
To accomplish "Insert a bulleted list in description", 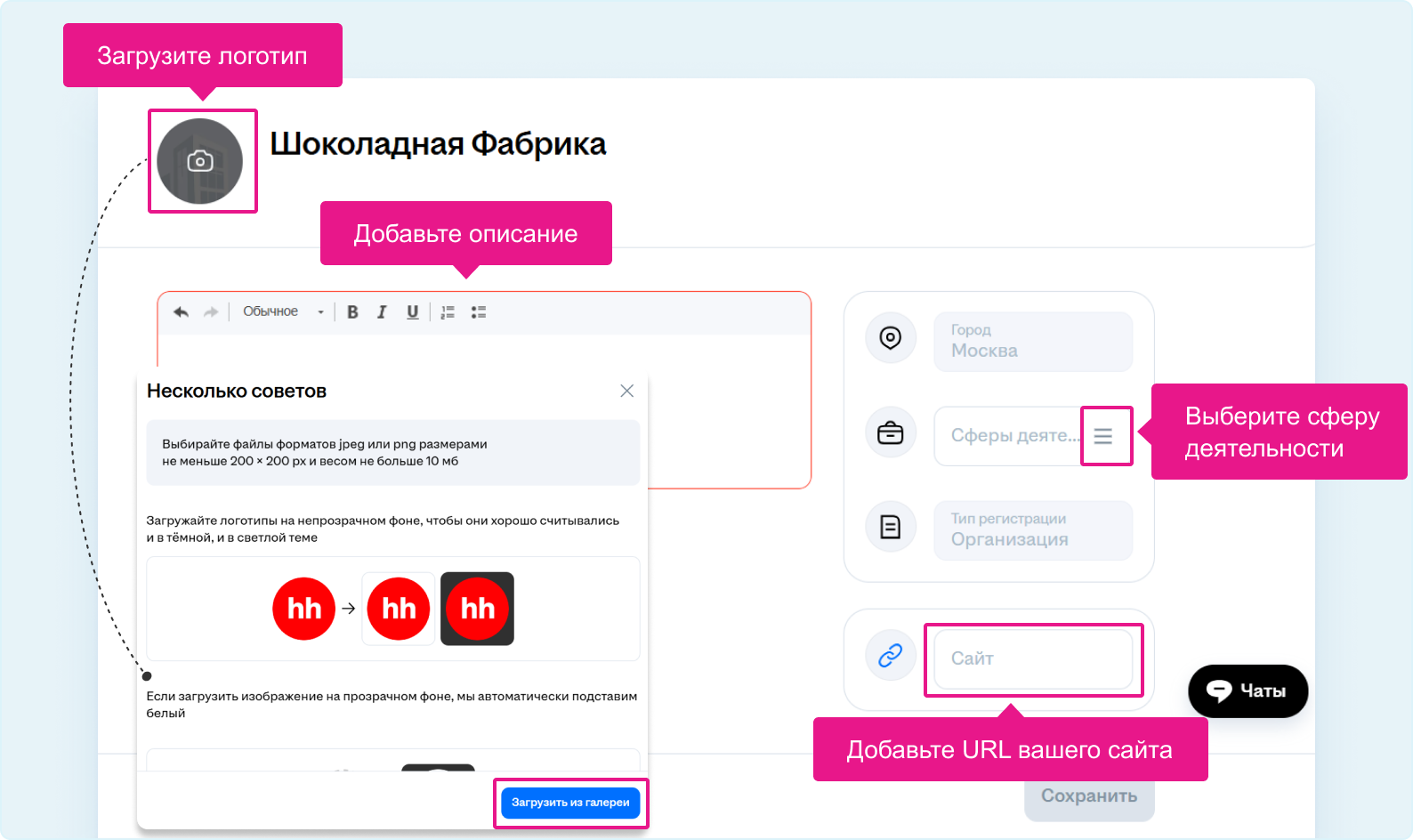I will (x=479, y=312).
